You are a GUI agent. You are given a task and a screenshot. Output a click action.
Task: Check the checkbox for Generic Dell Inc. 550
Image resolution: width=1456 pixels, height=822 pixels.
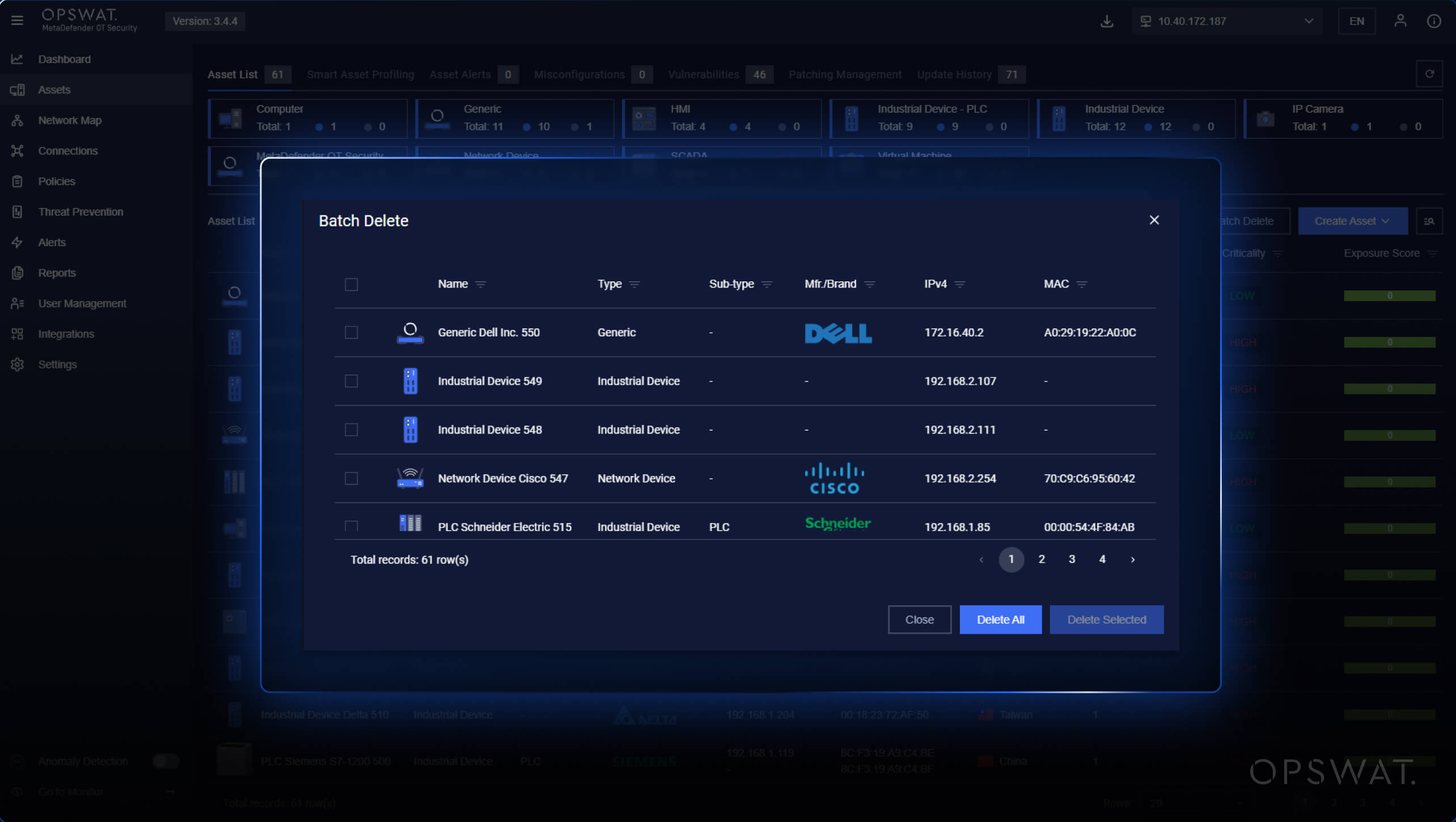point(351,332)
